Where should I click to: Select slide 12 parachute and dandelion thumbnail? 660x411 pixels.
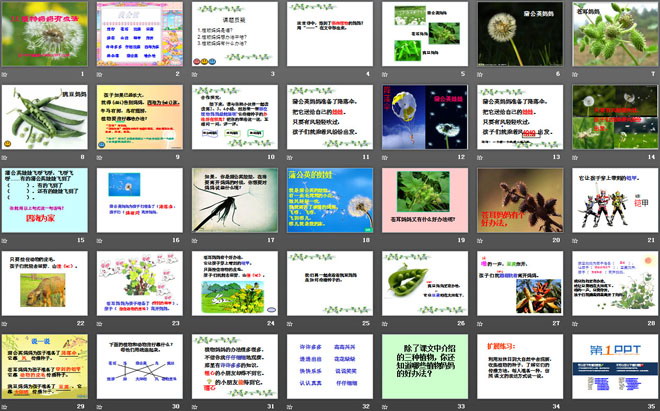[x=425, y=117]
